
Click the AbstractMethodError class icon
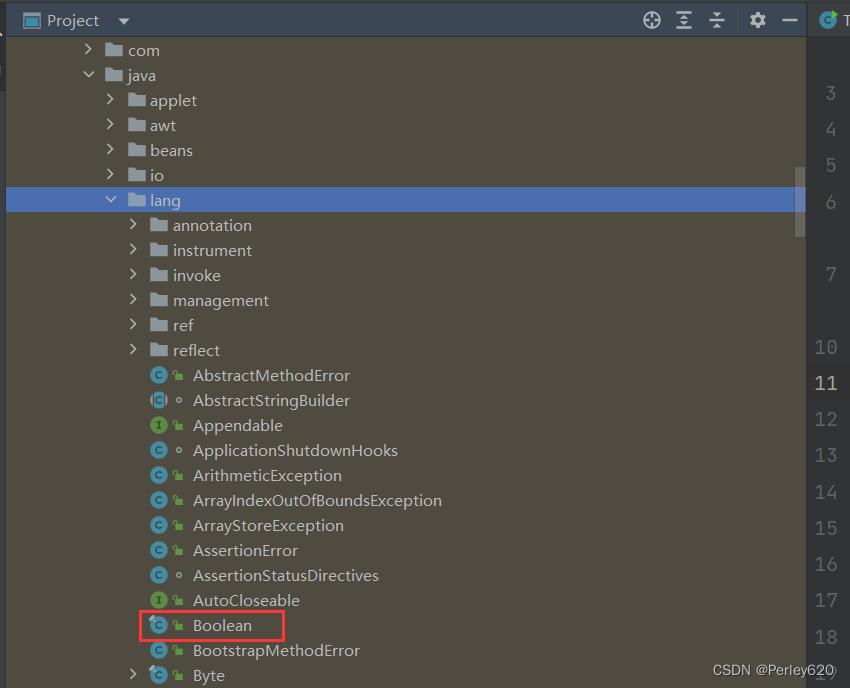pos(158,375)
